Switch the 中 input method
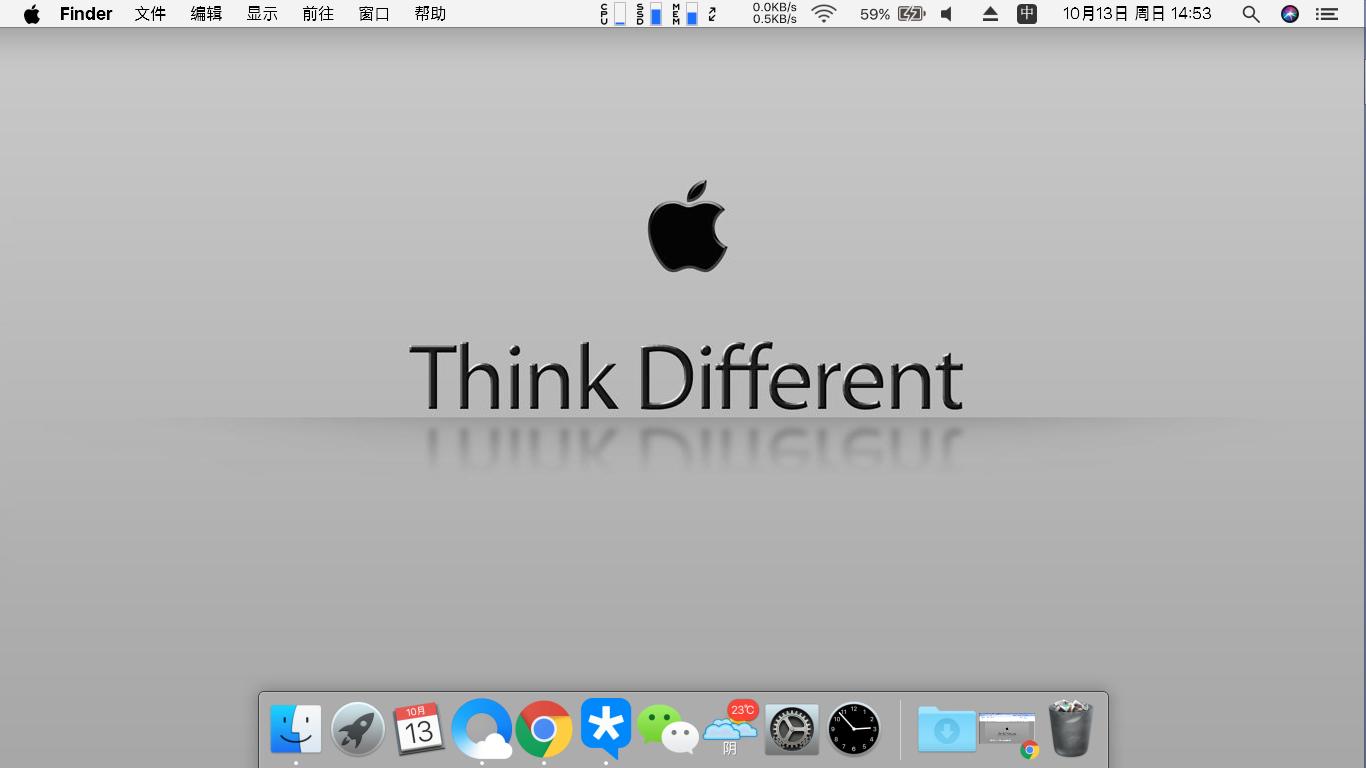The width and height of the screenshot is (1366, 768). tap(1026, 14)
